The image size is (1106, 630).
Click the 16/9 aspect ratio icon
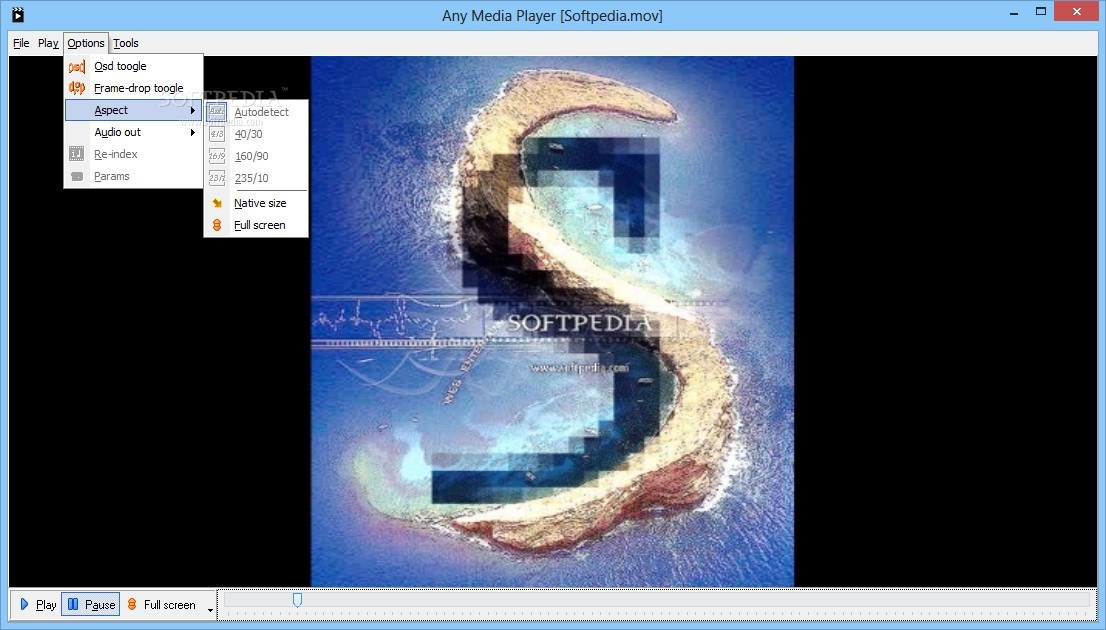click(217, 156)
